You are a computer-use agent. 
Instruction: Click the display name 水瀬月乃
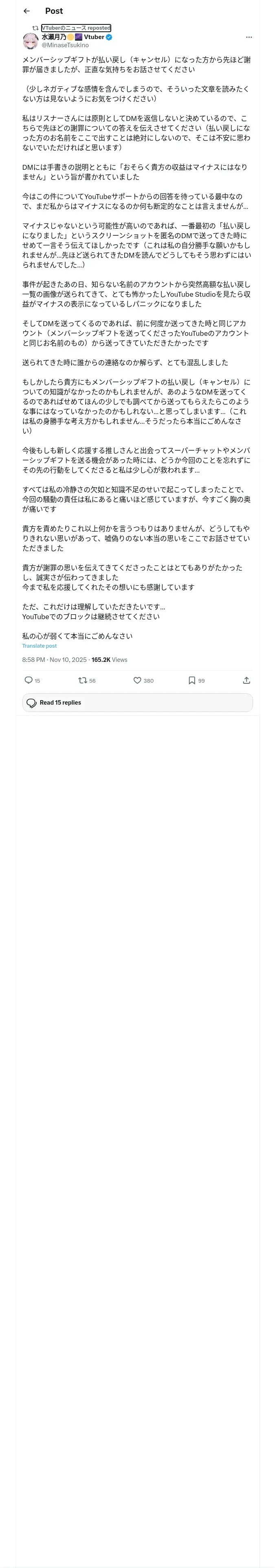point(54,37)
